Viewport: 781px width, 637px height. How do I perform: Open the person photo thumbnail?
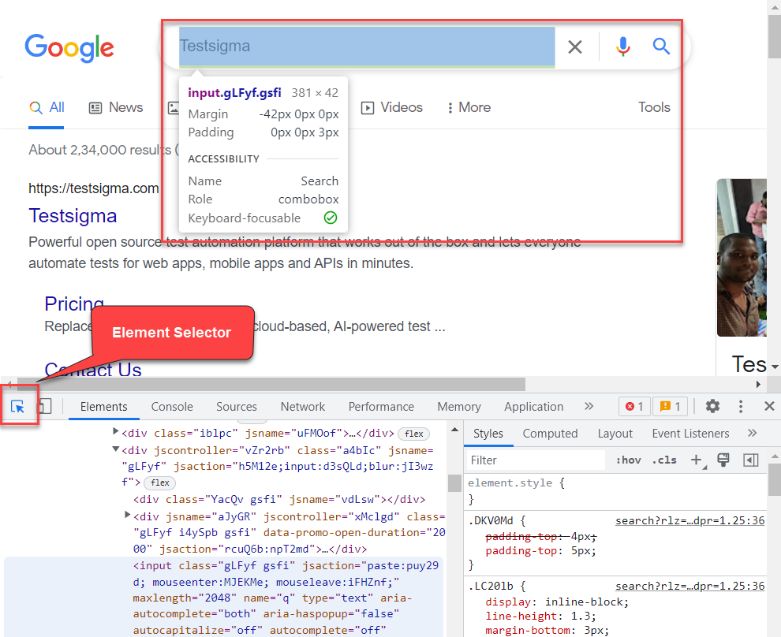pos(742,257)
